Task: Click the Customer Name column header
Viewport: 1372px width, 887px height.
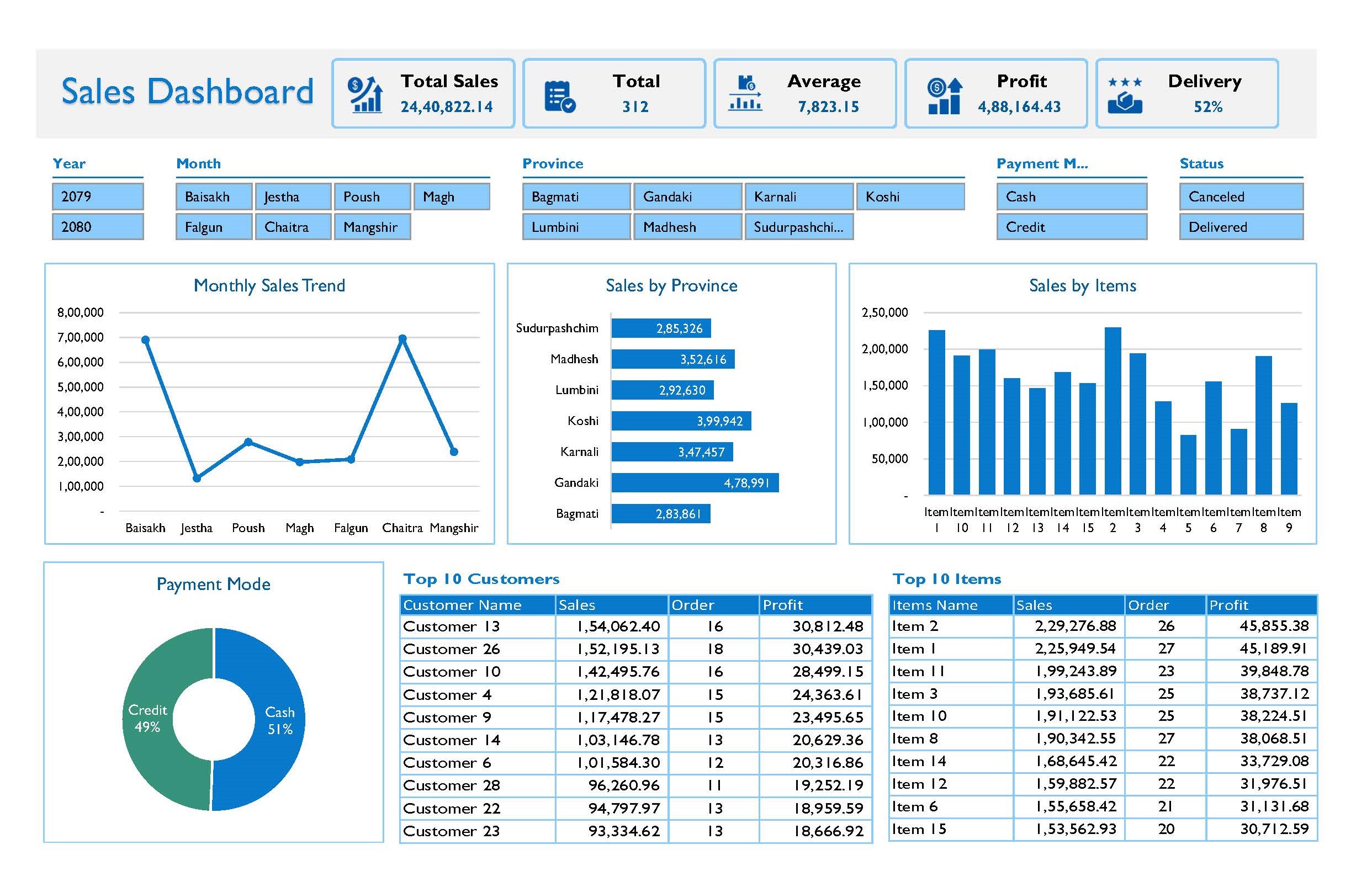Action: pos(478,605)
